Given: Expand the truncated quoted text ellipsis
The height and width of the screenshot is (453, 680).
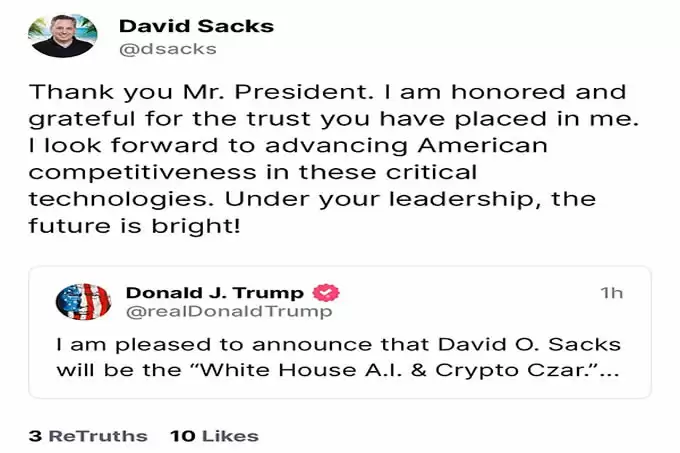Looking at the screenshot, I should [610, 371].
